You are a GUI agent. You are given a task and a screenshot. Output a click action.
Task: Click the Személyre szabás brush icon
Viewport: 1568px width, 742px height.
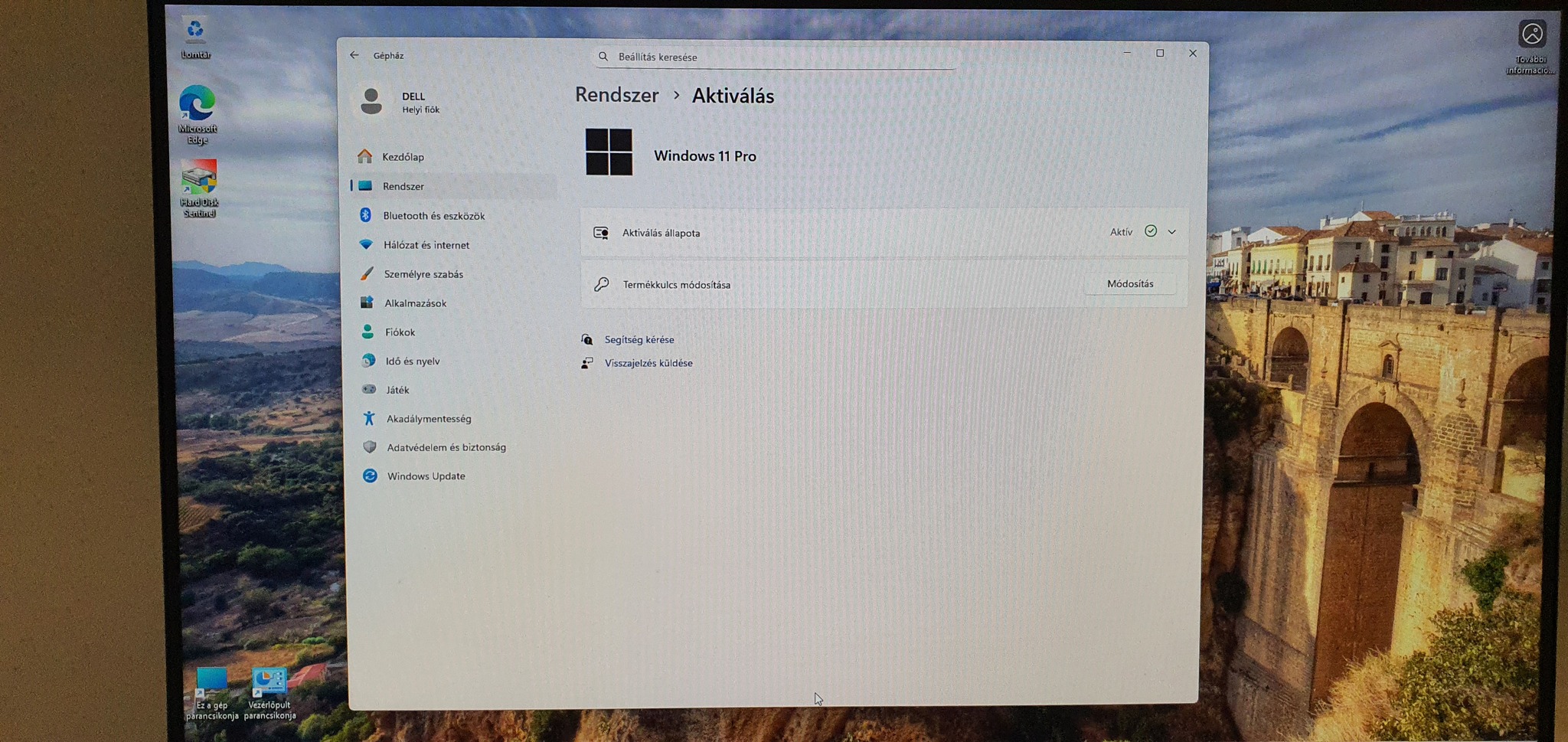[x=367, y=273]
